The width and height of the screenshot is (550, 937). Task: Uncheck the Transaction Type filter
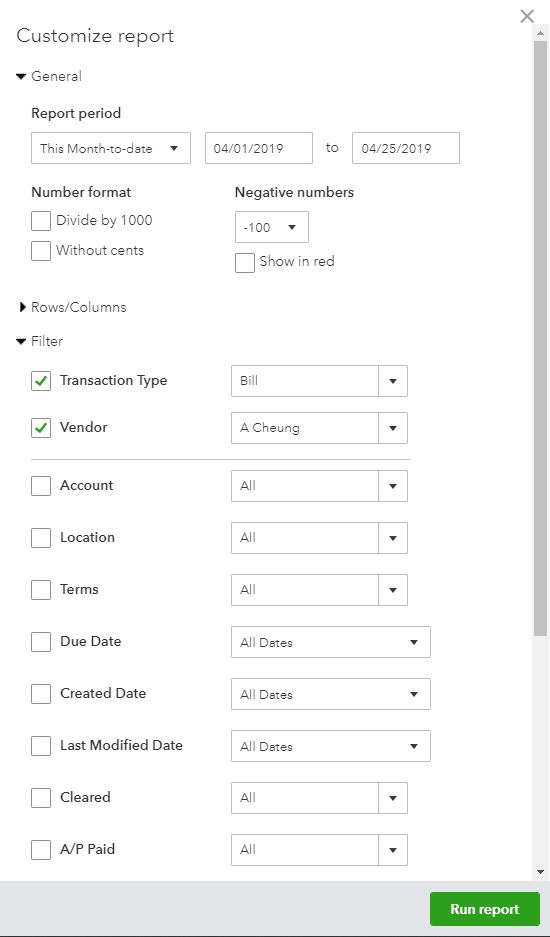[41, 381]
